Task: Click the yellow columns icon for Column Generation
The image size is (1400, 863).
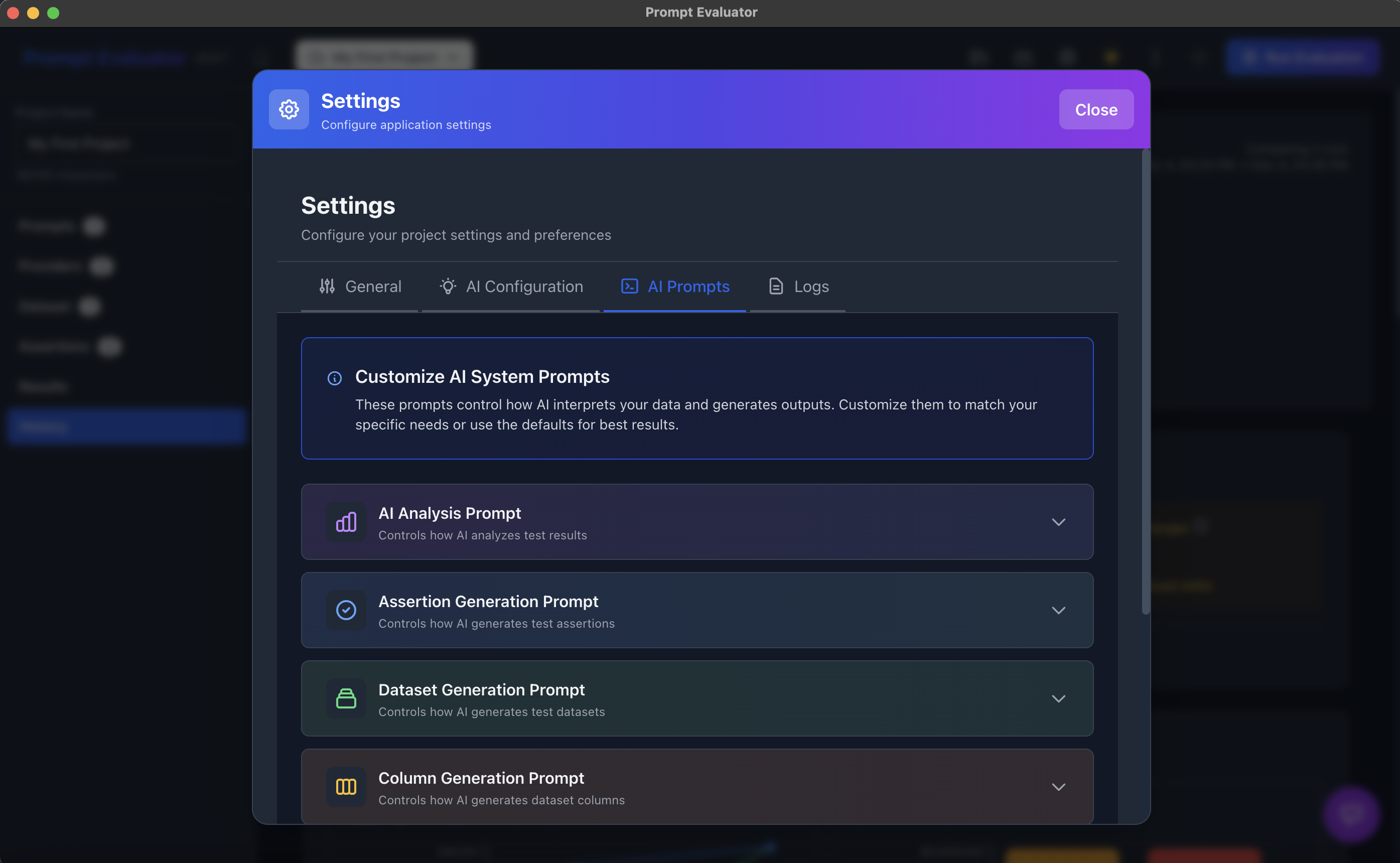Action: [346, 787]
